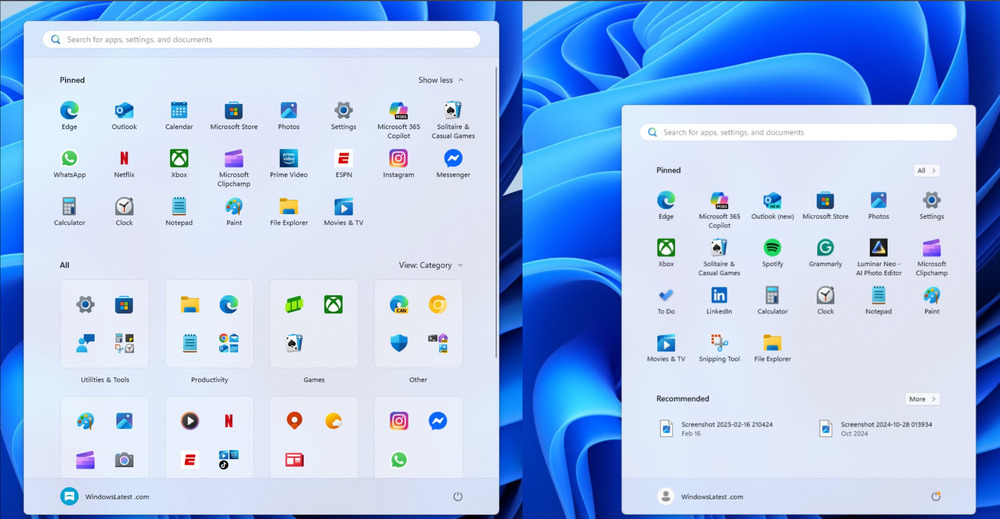The height and width of the screenshot is (519, 1000).
Task: Open Screenshot 2025-02-16 210424 file
Action: (716, 428)
